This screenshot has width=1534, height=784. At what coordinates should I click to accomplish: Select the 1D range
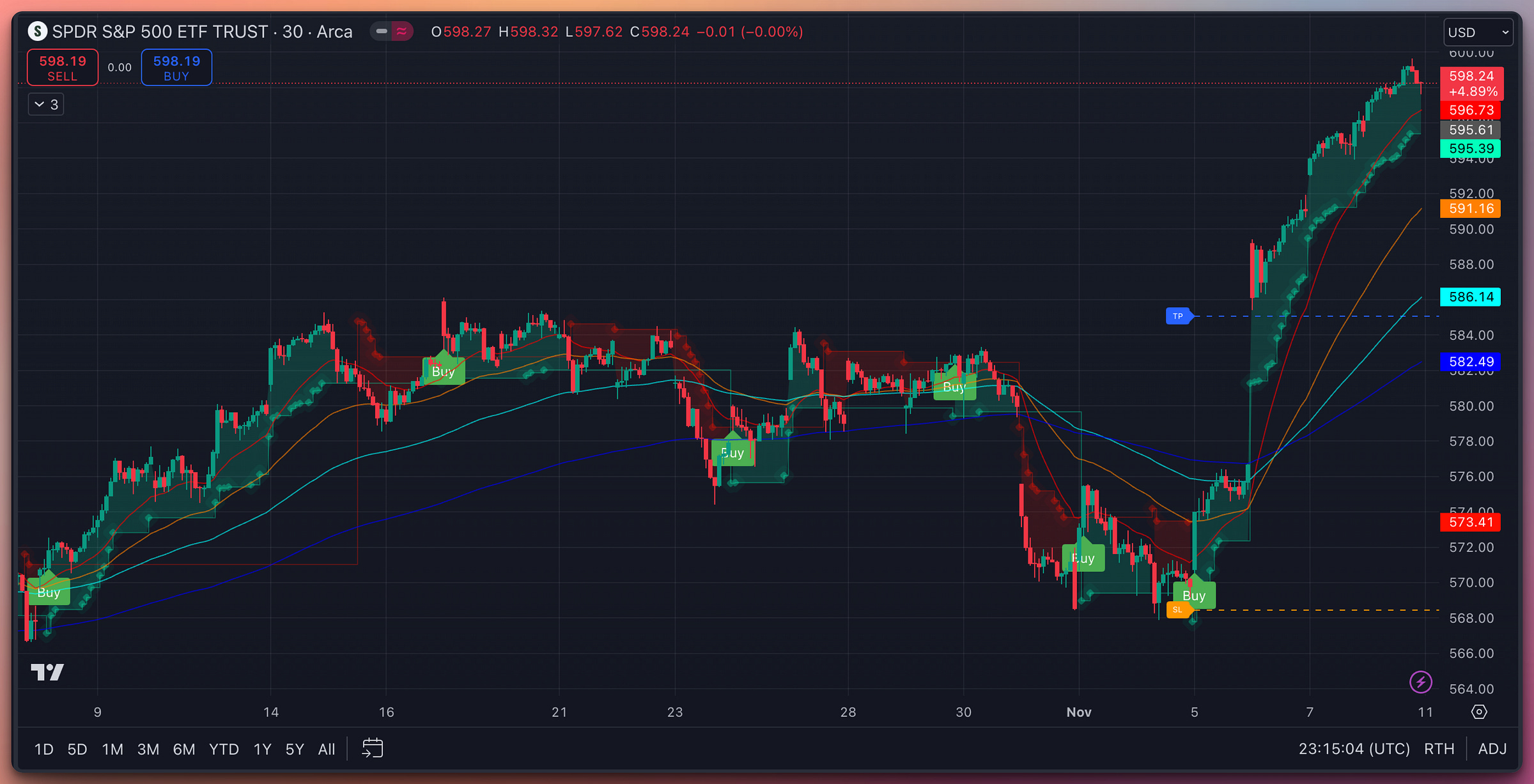coord(43,749)
